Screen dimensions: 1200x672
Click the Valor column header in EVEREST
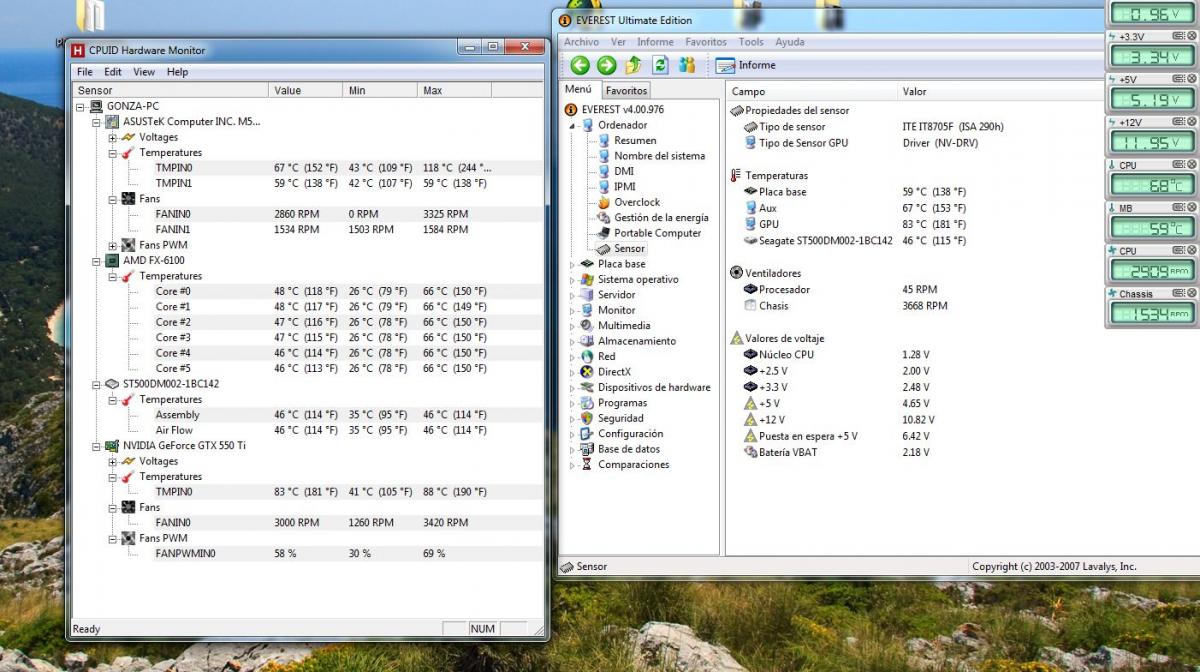(1047, 91)
